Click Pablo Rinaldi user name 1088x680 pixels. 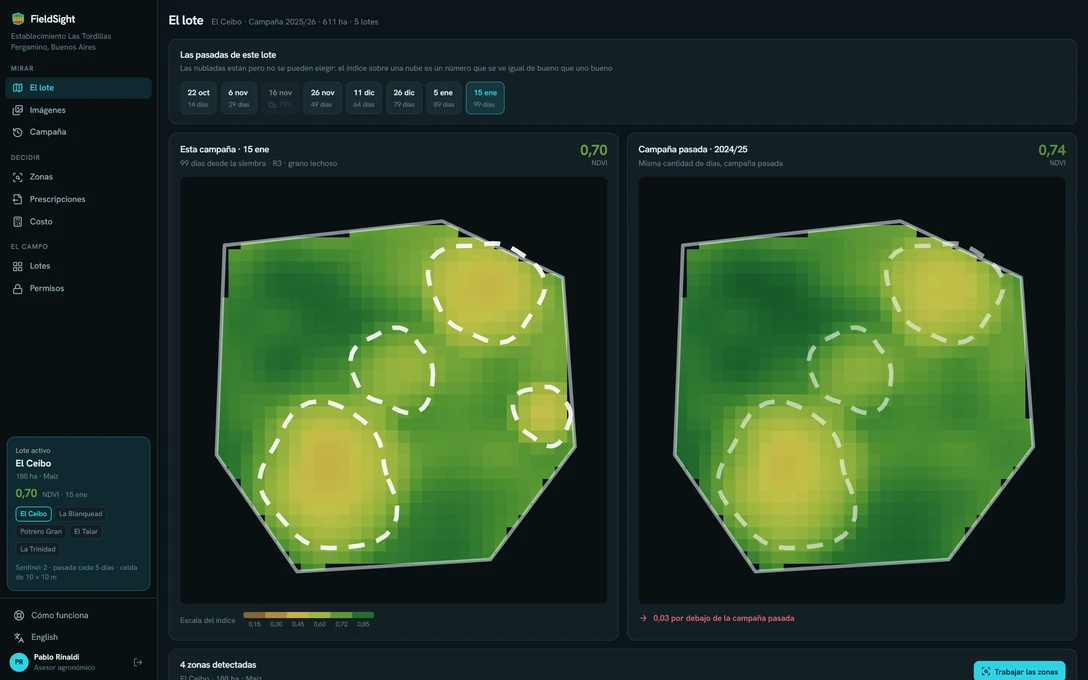pos(56,657)
